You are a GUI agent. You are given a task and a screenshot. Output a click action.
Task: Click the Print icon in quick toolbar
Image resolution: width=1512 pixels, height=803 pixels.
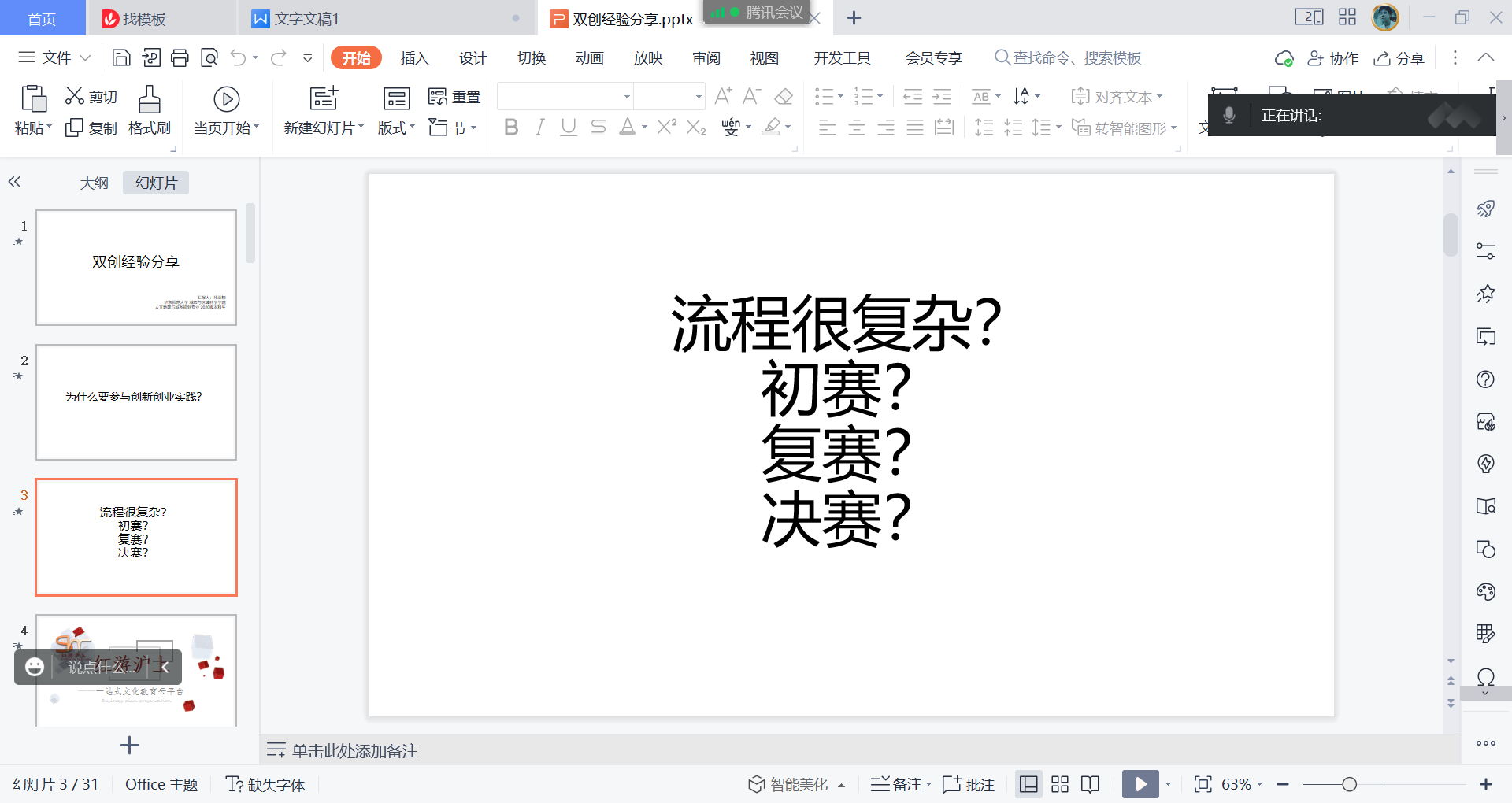180,57
